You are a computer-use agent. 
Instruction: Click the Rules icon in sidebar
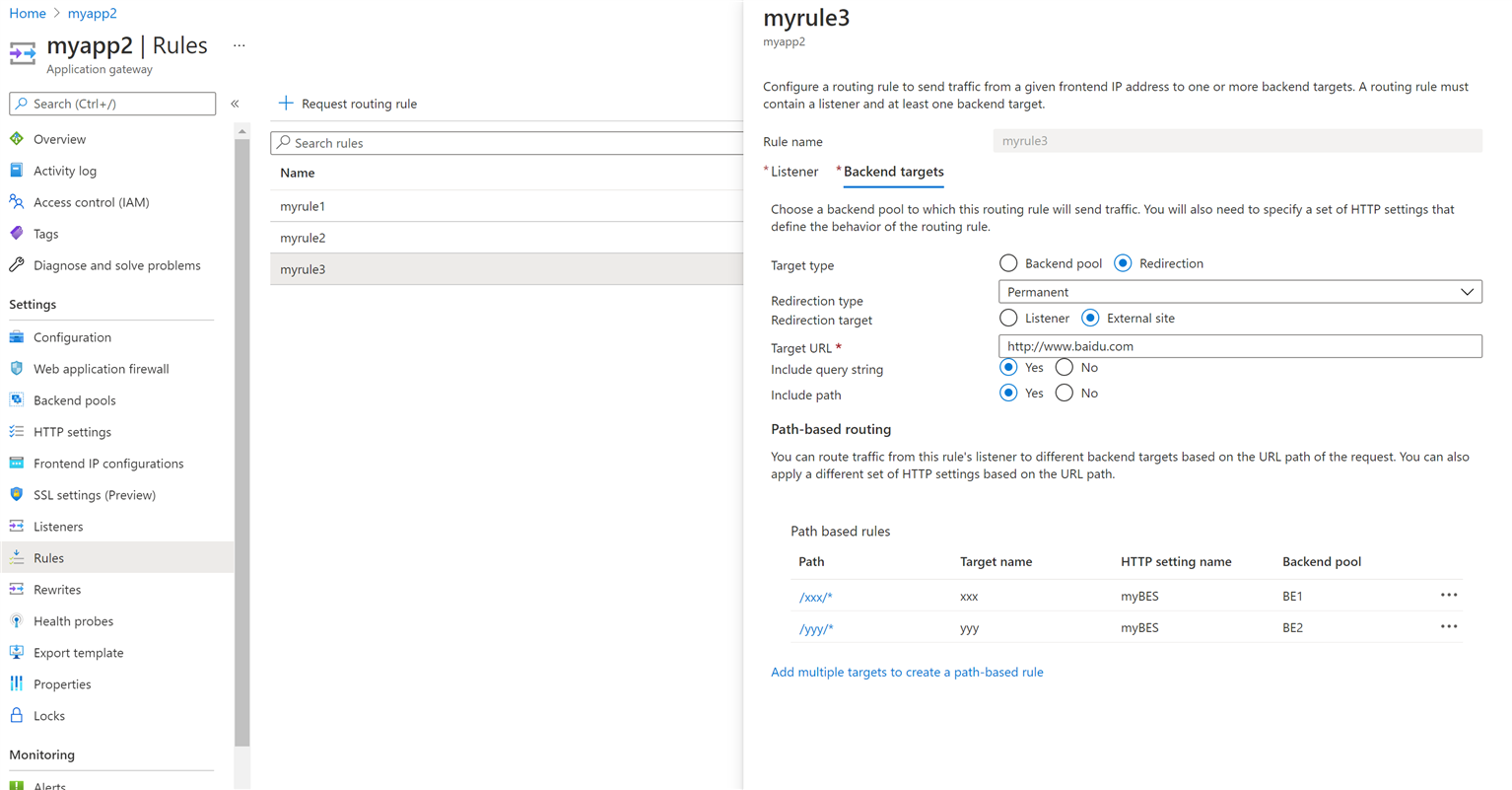(x=17, y=558)
